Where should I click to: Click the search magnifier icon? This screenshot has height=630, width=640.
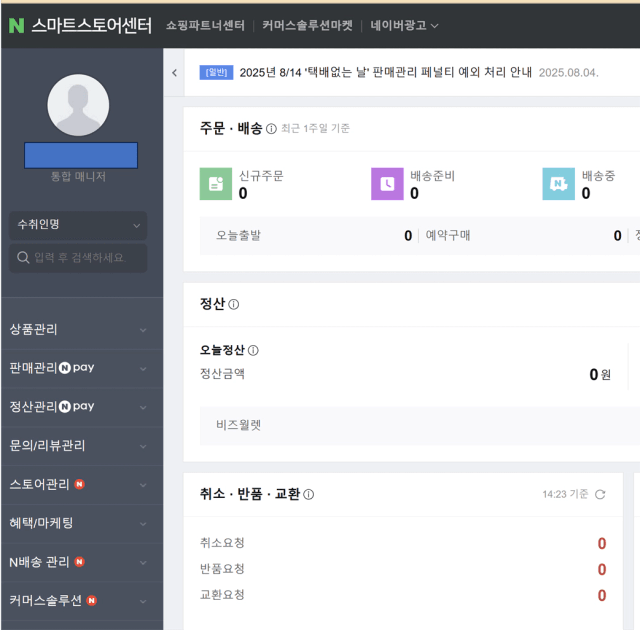click(23, 257)
